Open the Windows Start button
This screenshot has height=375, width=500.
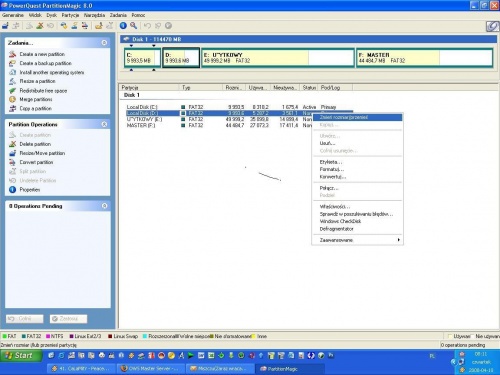[x=21, y=356]
